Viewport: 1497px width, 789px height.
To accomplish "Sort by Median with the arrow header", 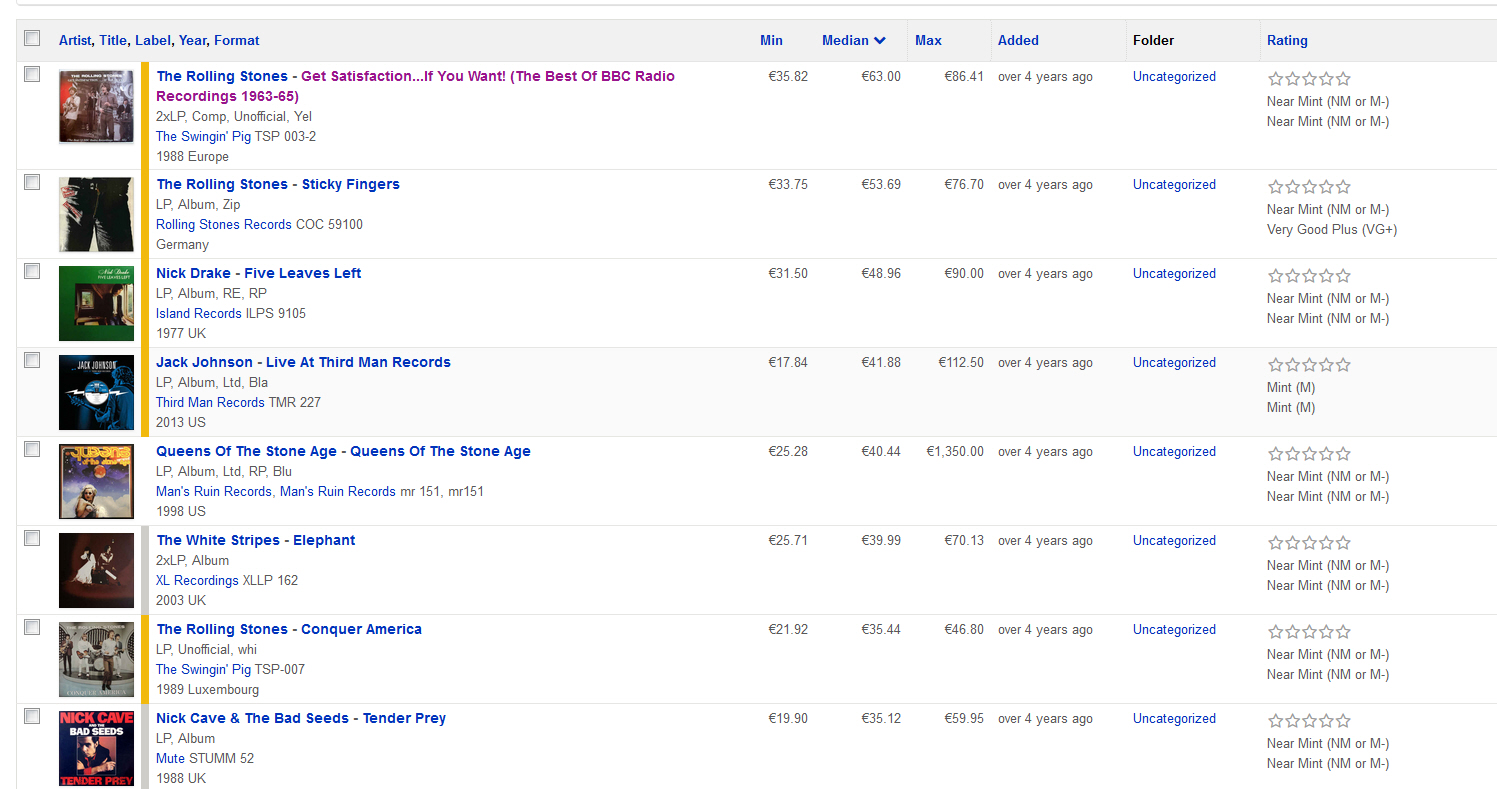I will click(853, 40).
